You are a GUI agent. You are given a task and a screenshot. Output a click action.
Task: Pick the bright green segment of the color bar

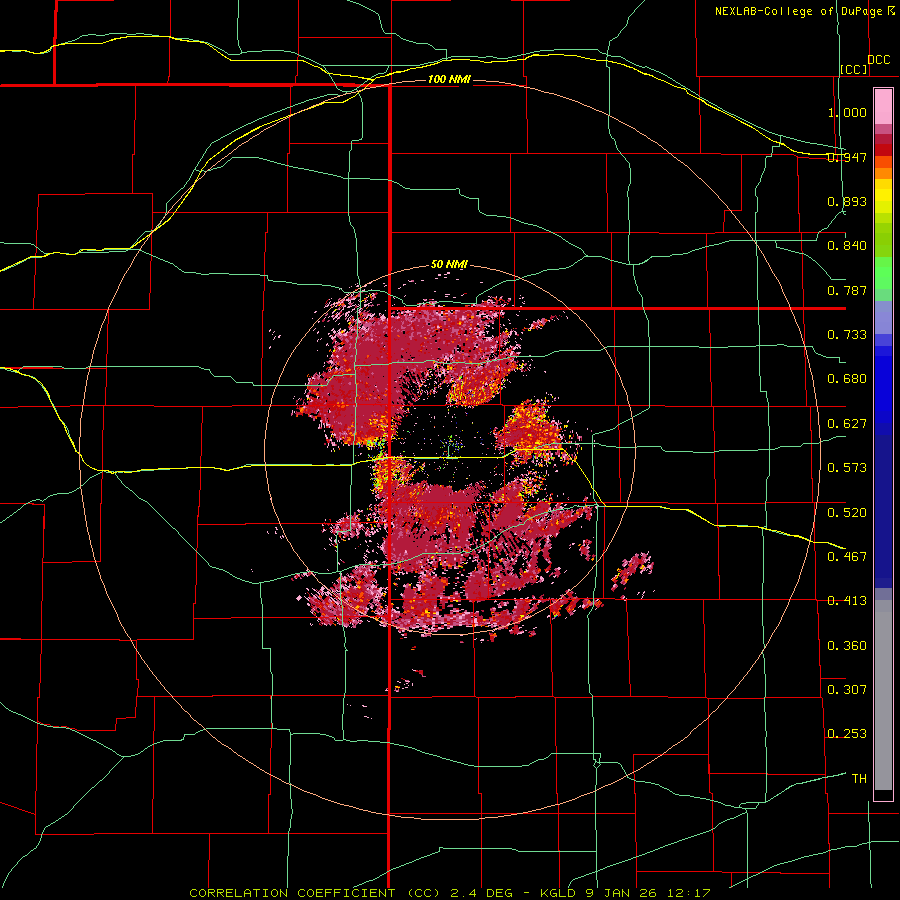click(x=883, y=273)
